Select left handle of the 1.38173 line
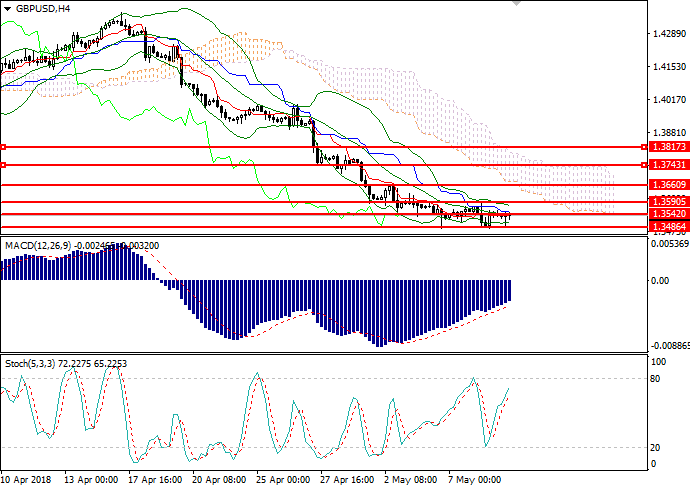The image size is (690, 485). point(4,147)
